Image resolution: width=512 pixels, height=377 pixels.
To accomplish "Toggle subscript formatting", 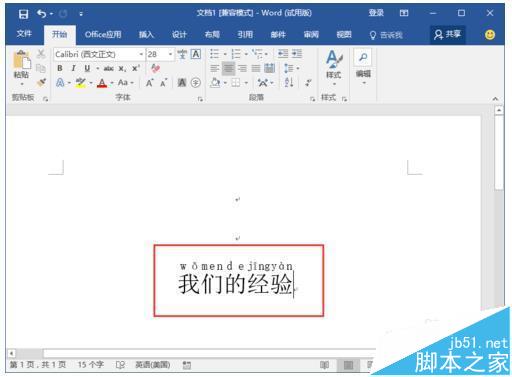I will (x=122, y=69).
